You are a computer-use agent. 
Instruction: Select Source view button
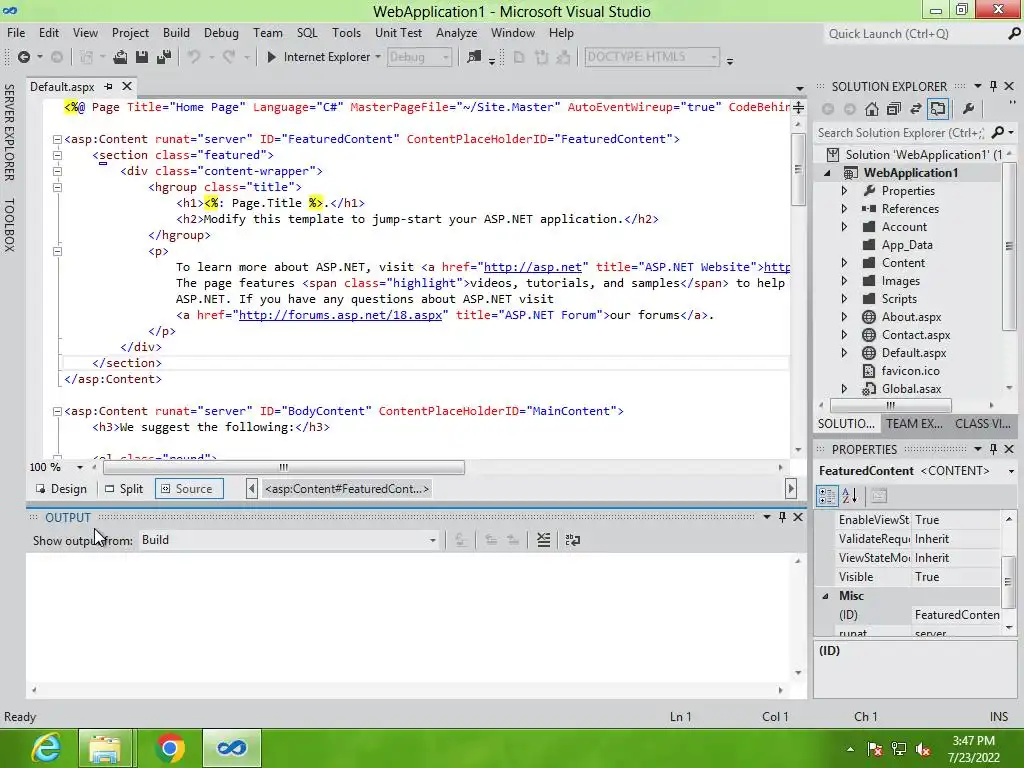point(189,488)
